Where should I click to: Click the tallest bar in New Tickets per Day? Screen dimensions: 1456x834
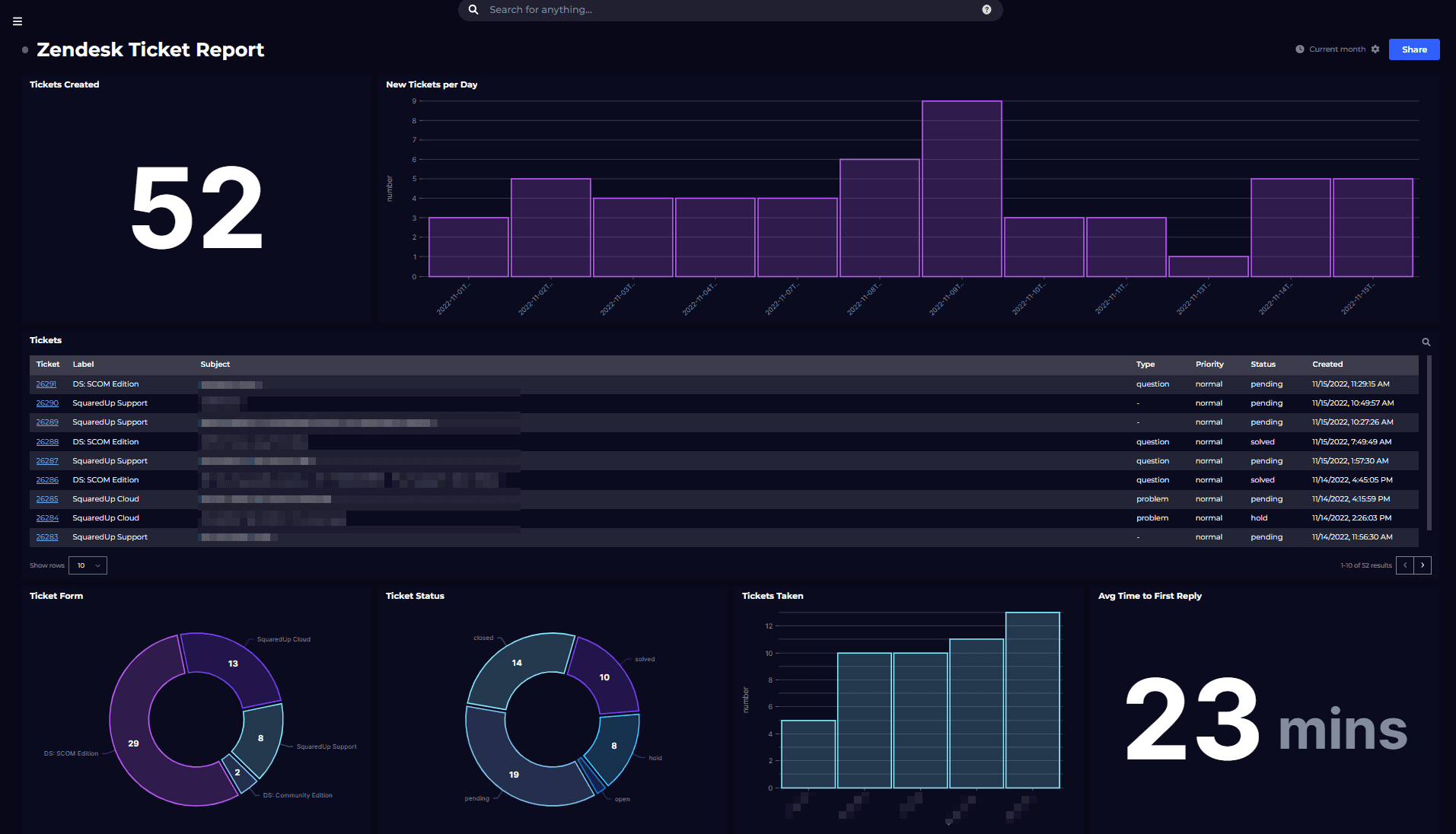[x=961, y=189]
